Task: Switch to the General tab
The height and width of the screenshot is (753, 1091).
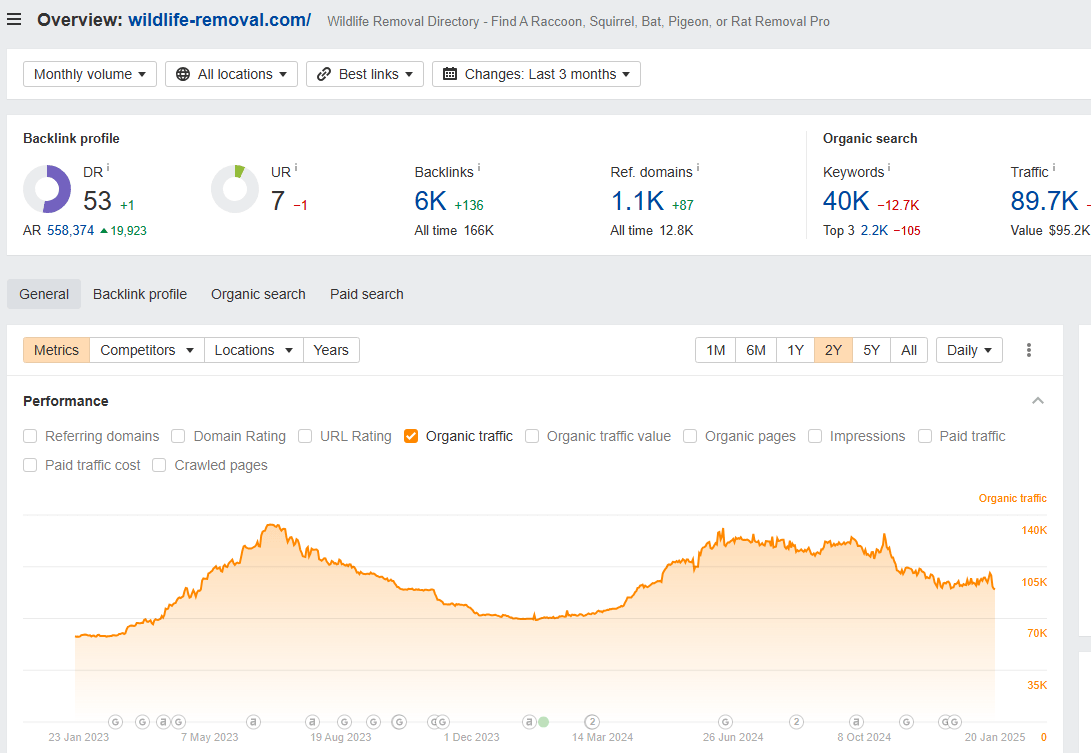Action: click(44, 294)
